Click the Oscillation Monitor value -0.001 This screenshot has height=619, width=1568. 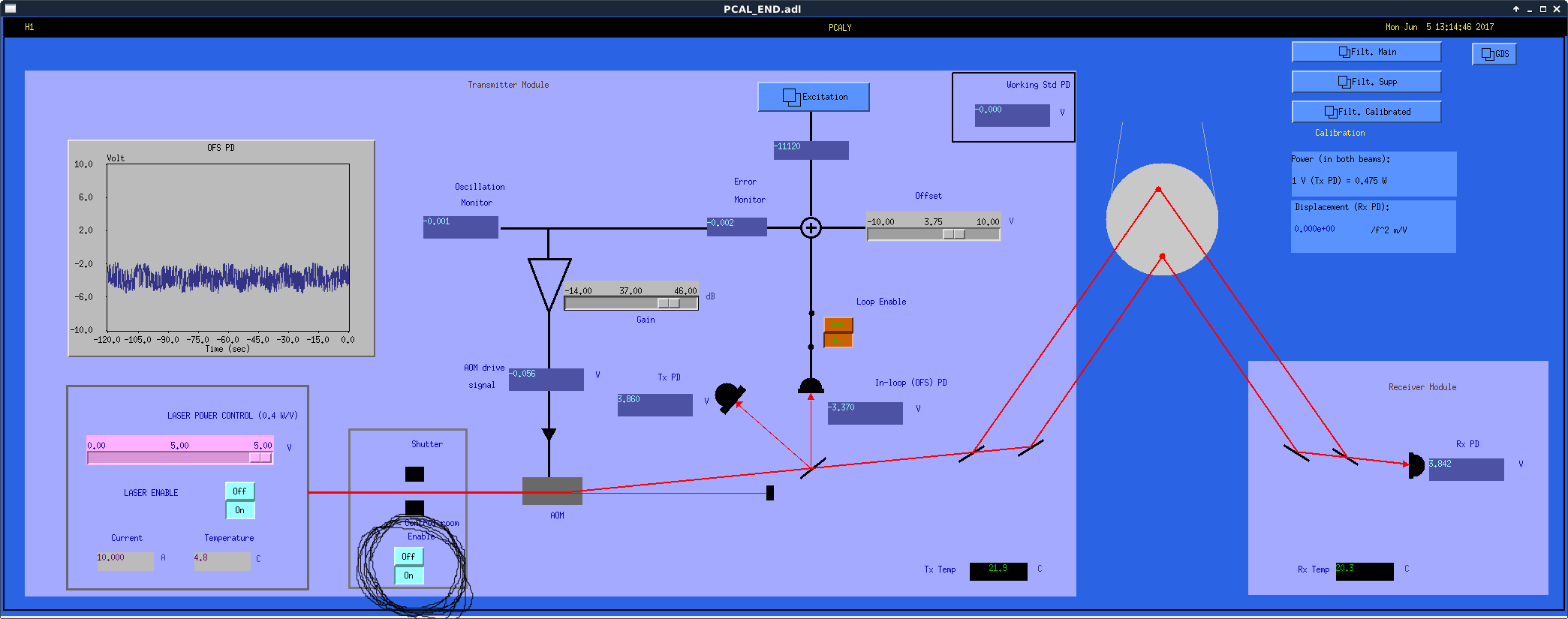coord(461,227)
